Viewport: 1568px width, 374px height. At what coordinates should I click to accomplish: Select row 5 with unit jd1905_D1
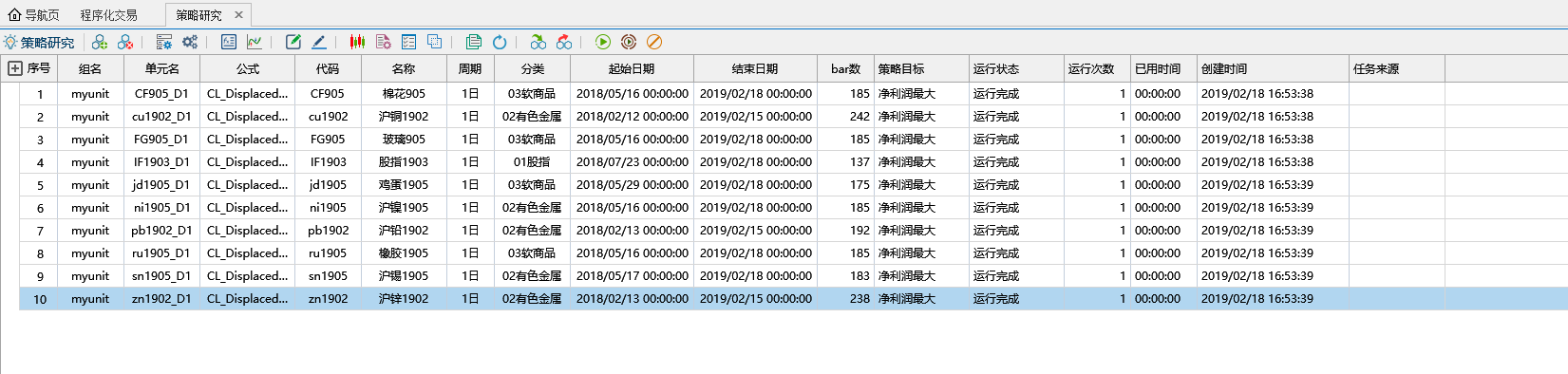[793, 185]
